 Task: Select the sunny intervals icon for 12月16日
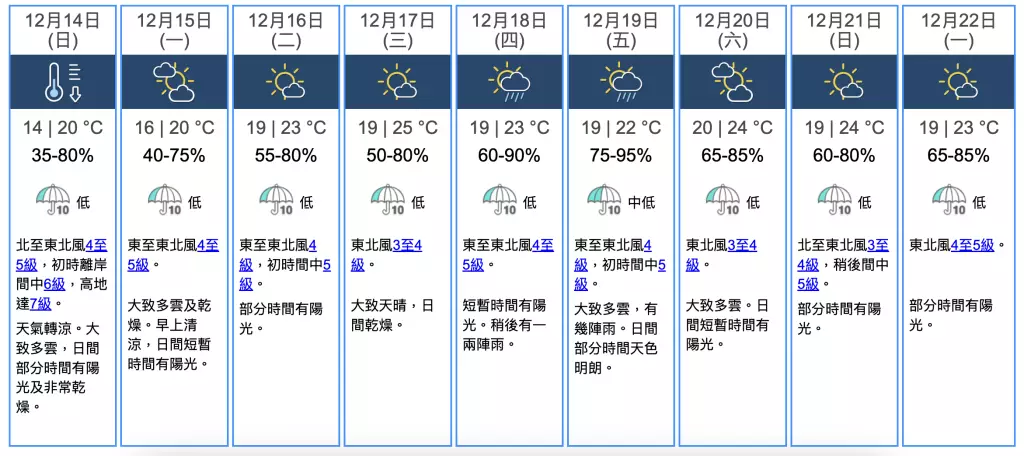point(286,82)
